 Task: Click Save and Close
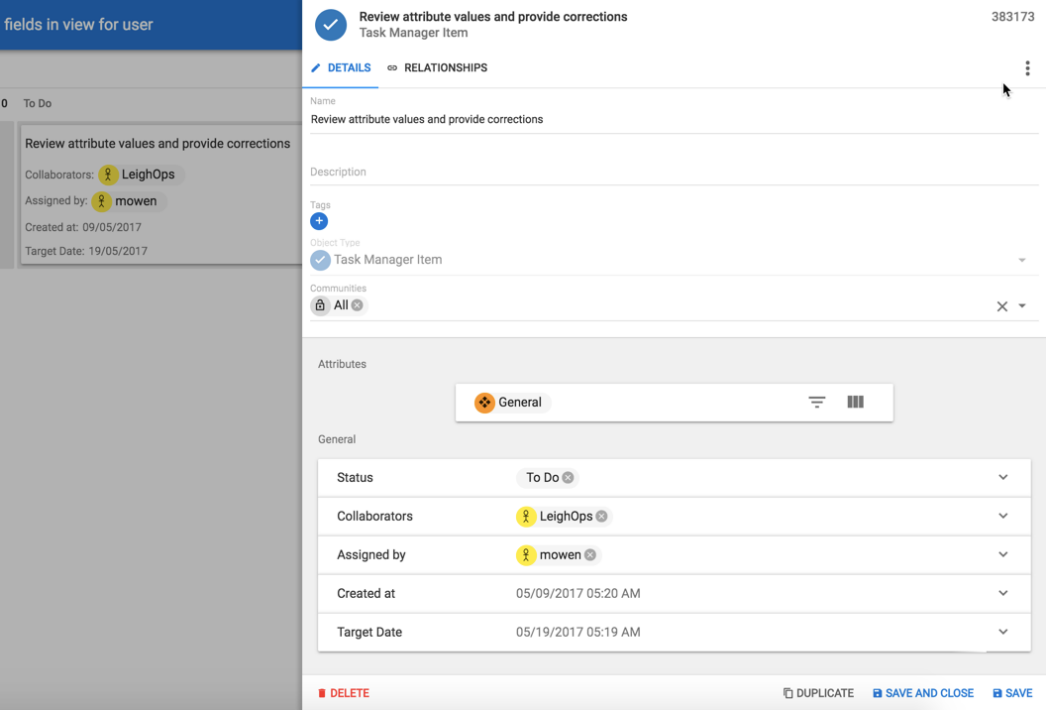(923, 693)
